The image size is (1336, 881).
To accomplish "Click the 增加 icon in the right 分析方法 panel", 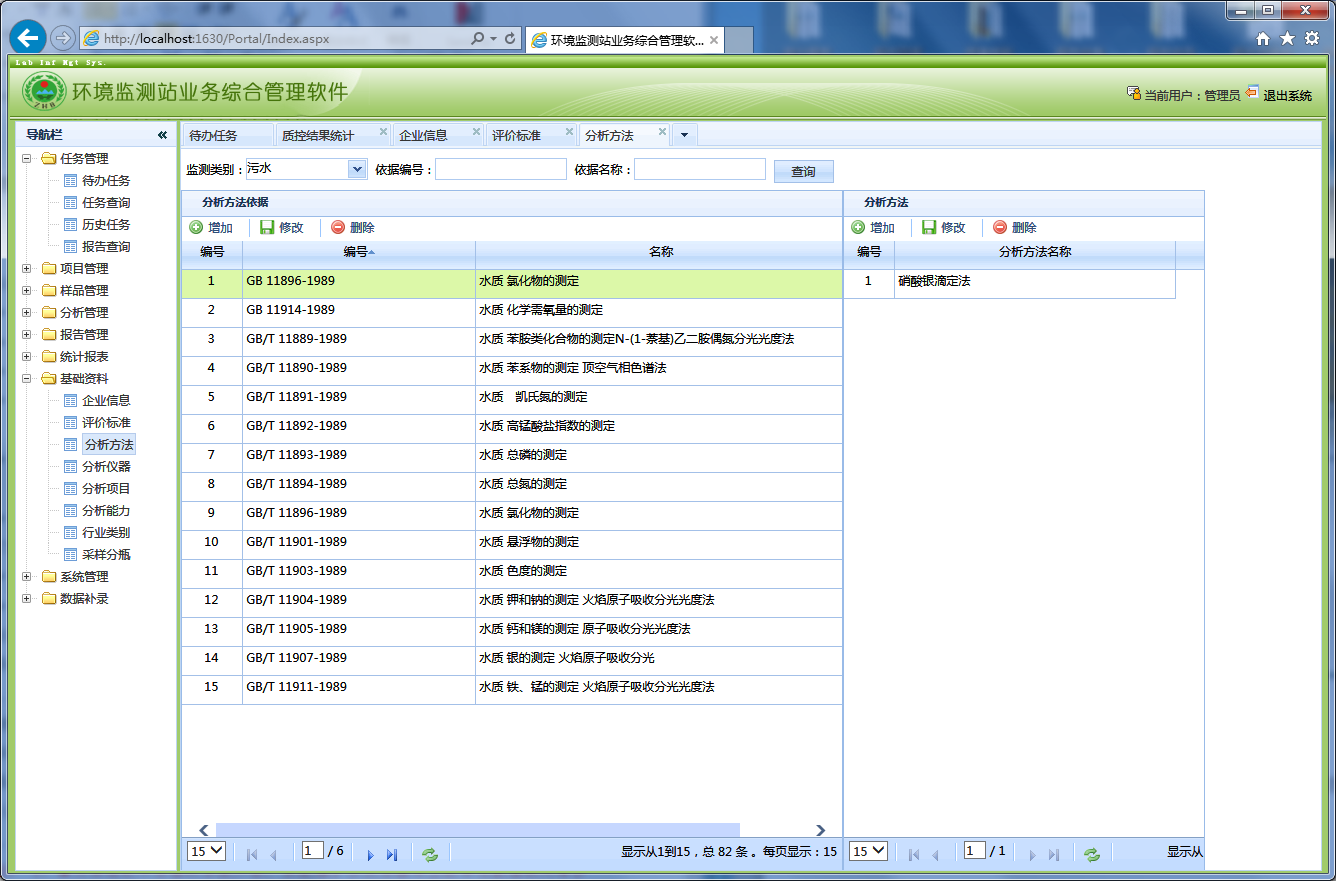I will tap(858, 228).
